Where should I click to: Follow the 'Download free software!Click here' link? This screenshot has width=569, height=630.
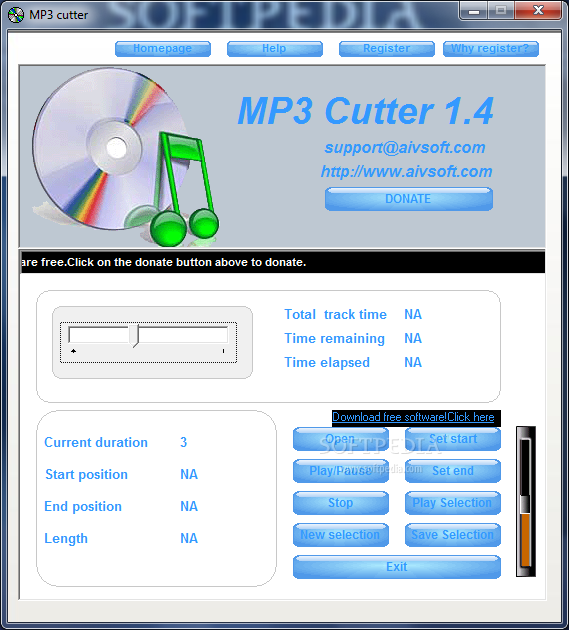click(x=413, y=417)
